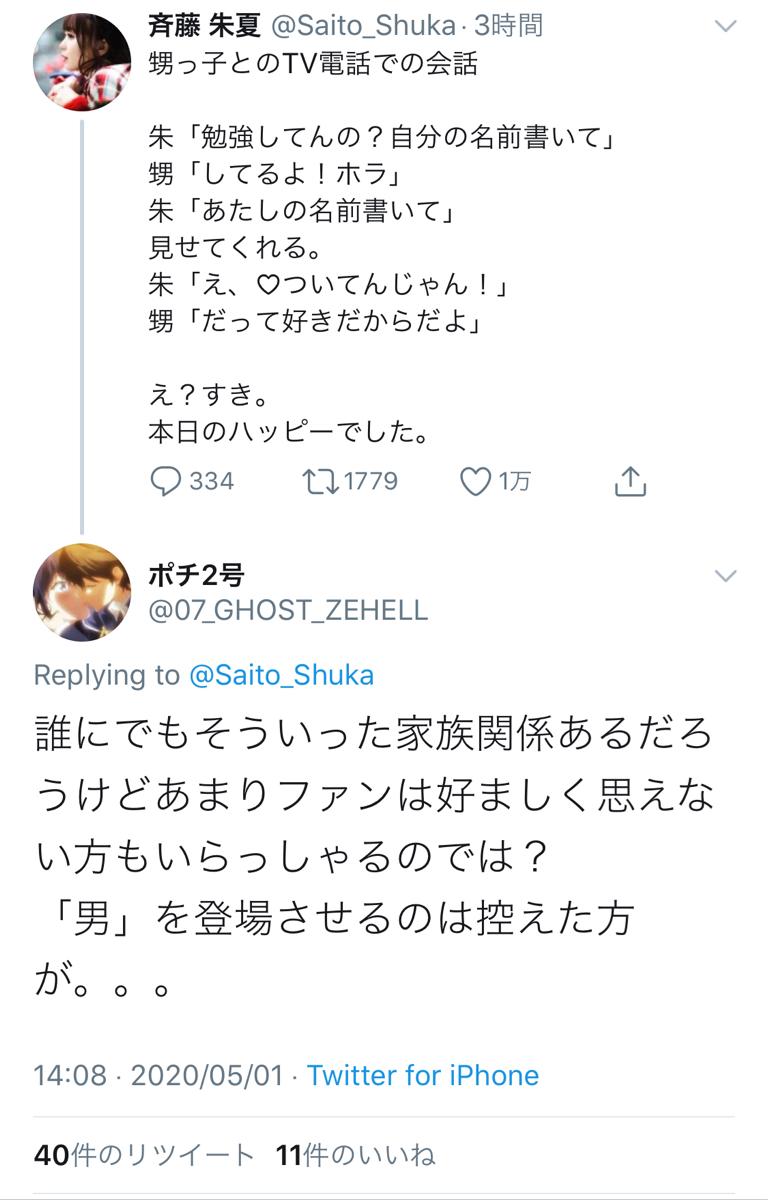The height and width of the screenshot is (1200, 768).
Task: View the 40件のリツイート list
Action: 144,1155
